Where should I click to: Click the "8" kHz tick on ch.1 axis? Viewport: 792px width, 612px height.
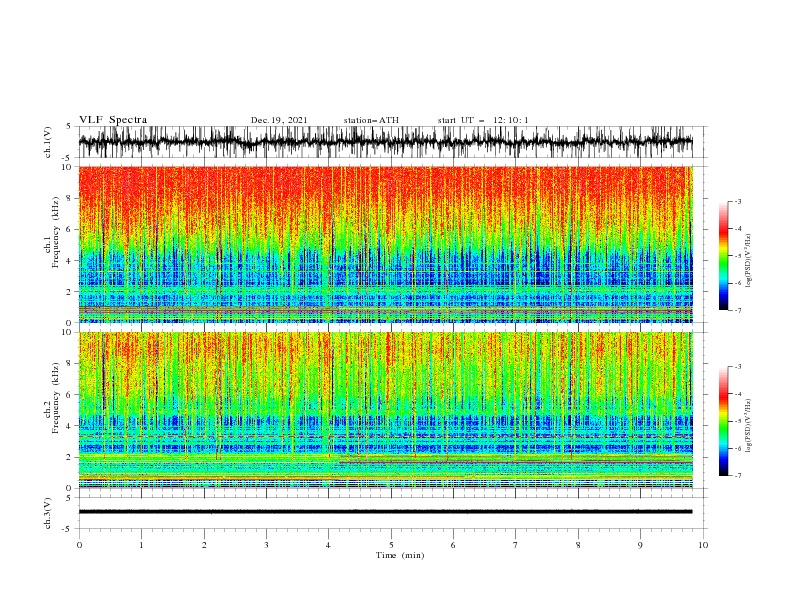71,198
